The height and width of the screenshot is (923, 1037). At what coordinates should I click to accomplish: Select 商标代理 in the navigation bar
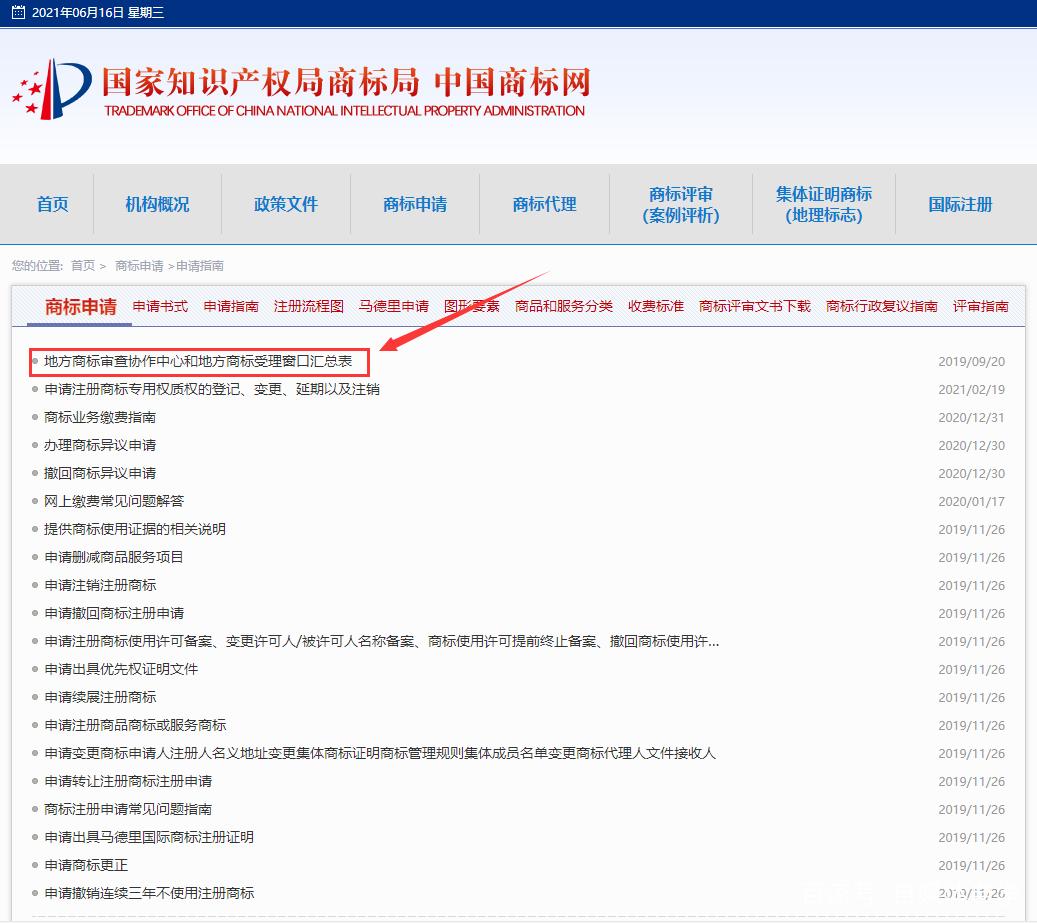(x=544, y=204)
